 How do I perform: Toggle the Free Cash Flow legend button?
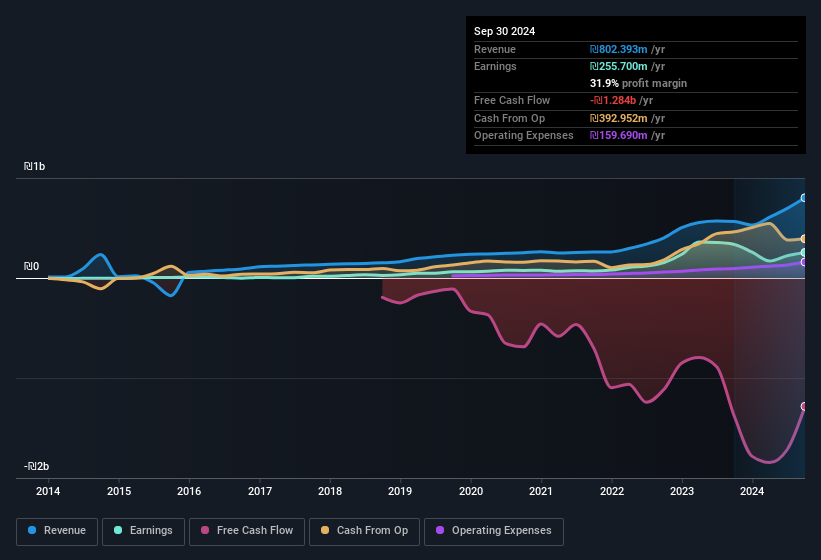coord(247,531)
